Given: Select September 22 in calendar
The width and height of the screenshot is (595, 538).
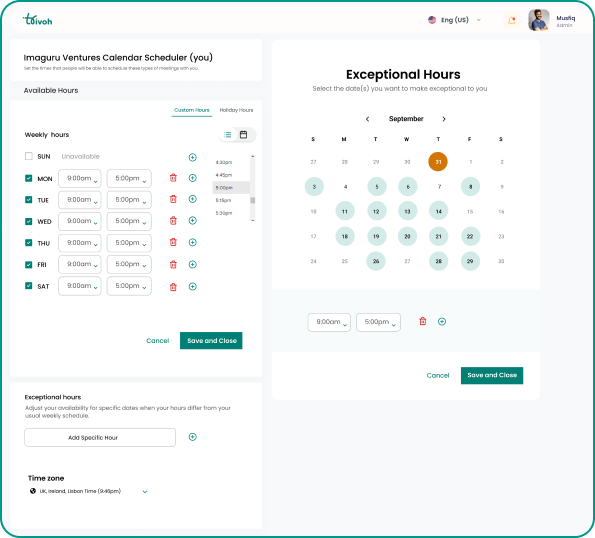Looking at the screenshot, I should (x=470, y=236).
